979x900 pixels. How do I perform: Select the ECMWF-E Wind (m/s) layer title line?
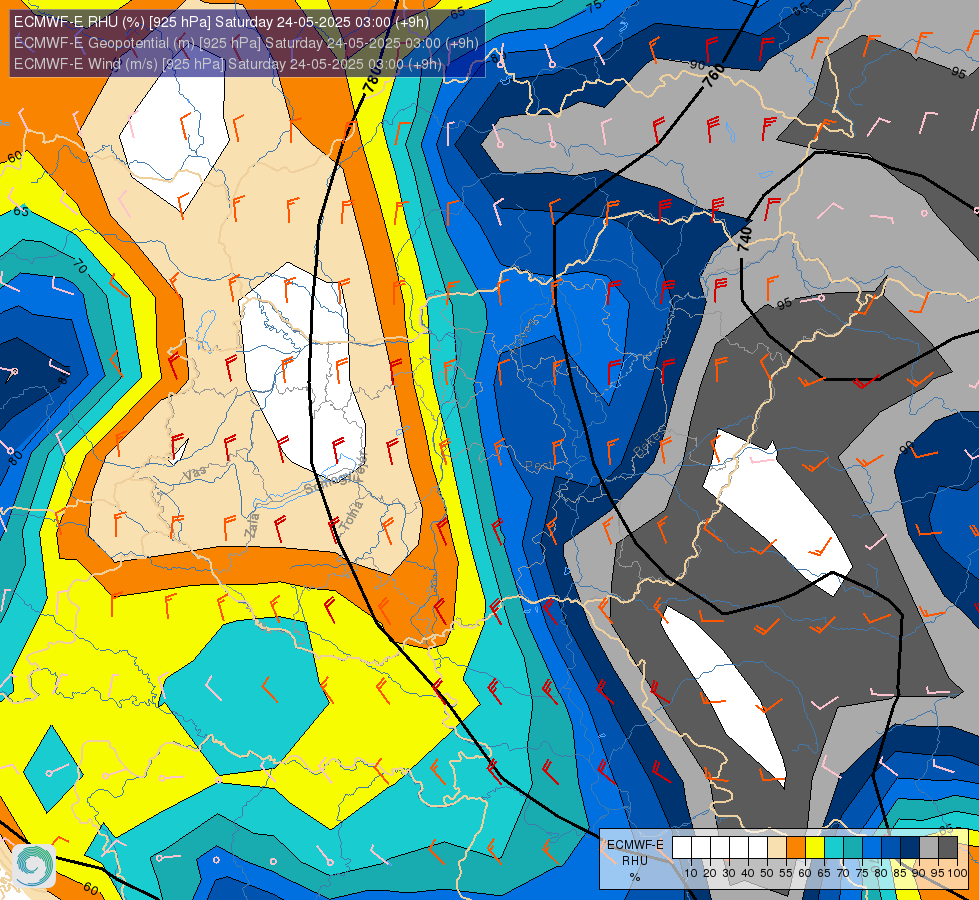coord(228,64)
